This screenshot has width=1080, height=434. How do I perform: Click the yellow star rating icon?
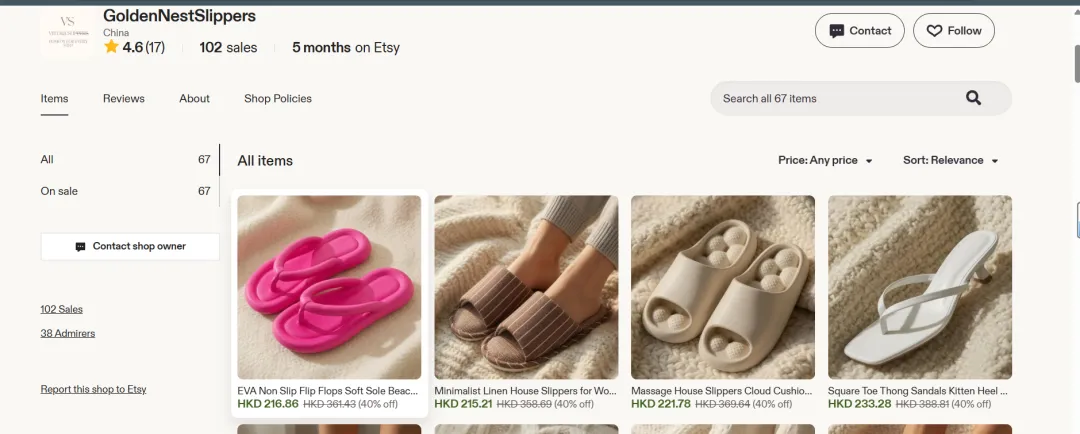[x=112, y=47]
